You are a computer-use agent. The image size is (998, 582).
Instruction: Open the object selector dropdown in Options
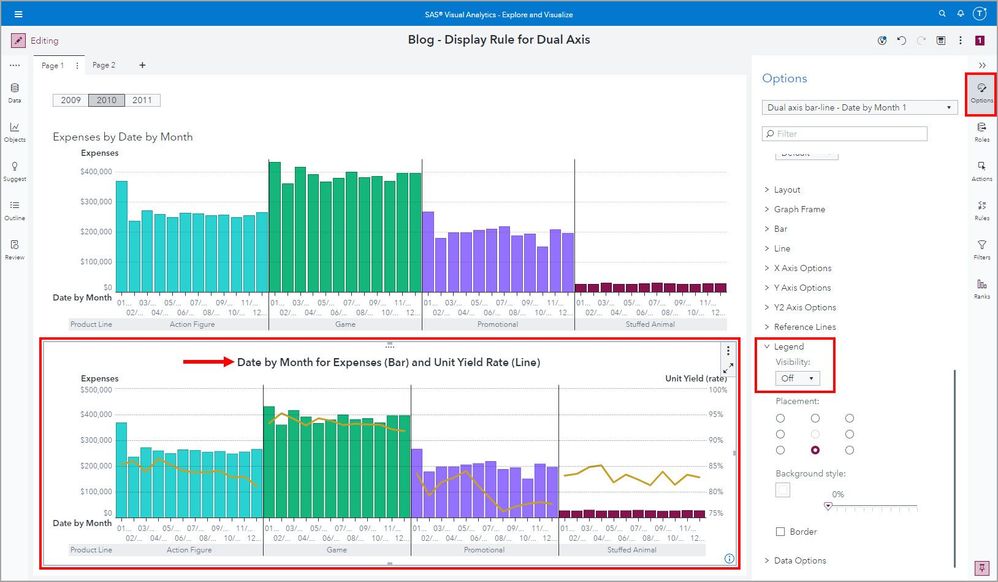(859, 108)
